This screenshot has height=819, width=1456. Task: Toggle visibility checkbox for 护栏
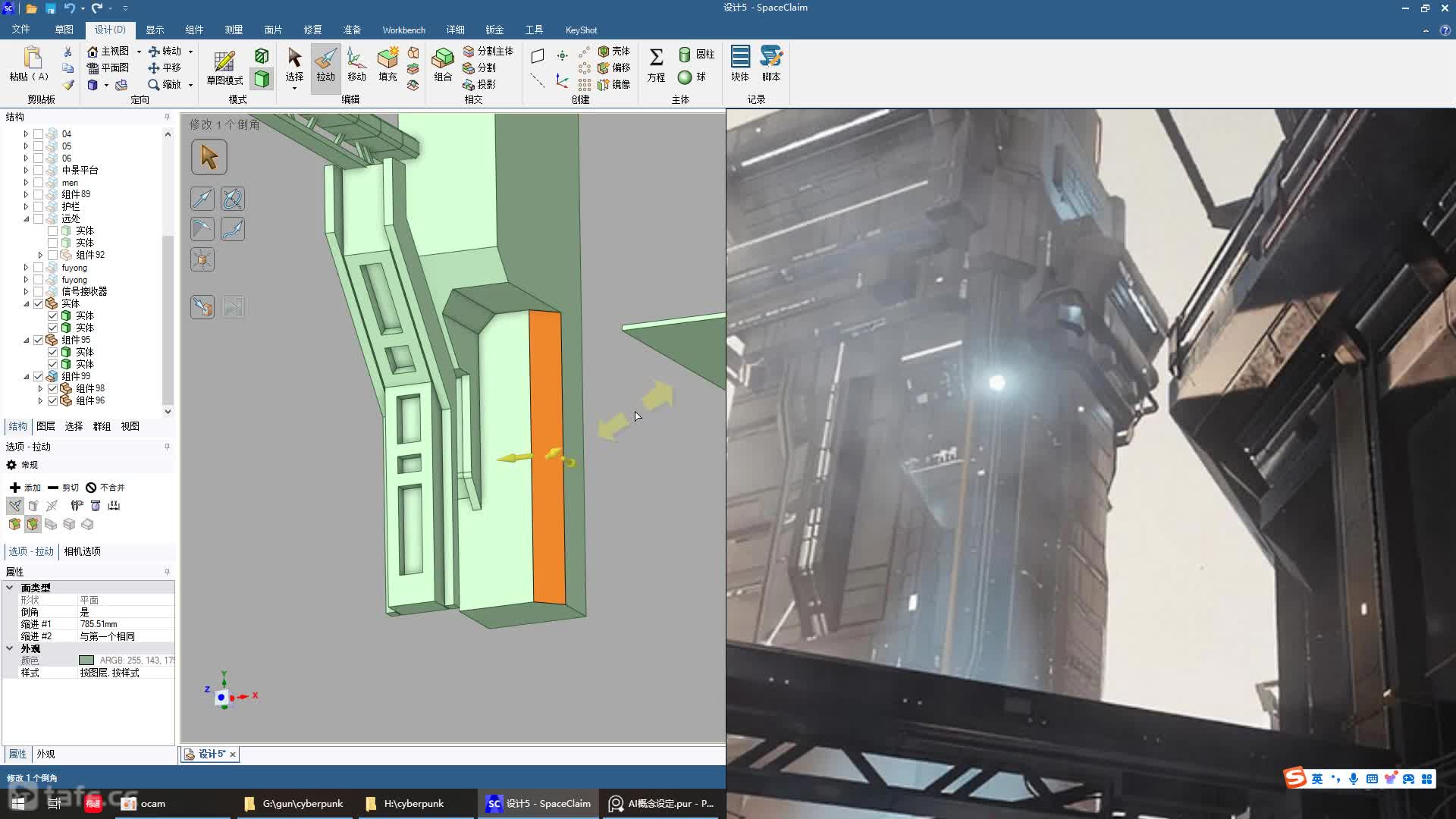pyautogui.click(x=38, y=206)
